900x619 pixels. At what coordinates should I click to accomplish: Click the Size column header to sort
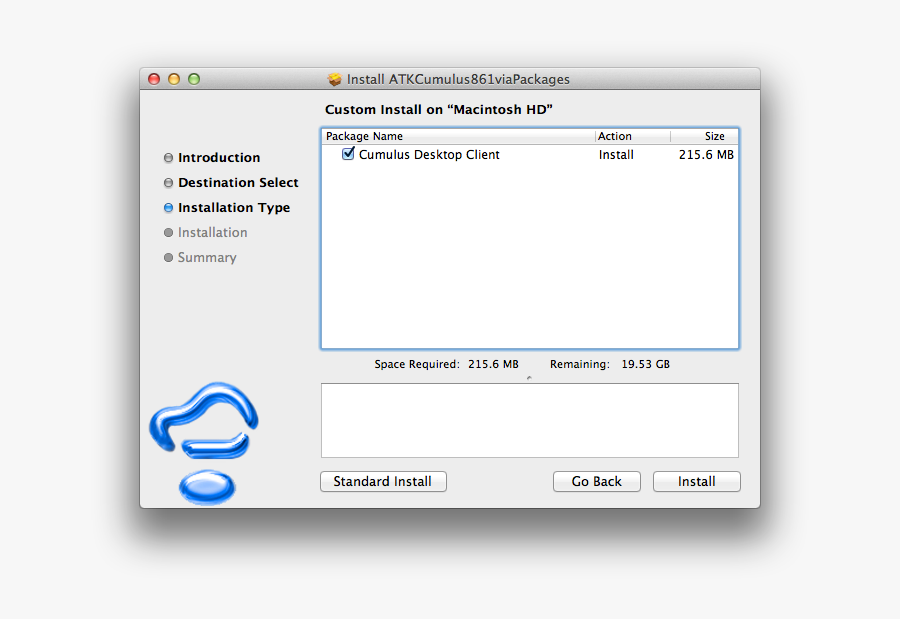(x=714, y=136)
